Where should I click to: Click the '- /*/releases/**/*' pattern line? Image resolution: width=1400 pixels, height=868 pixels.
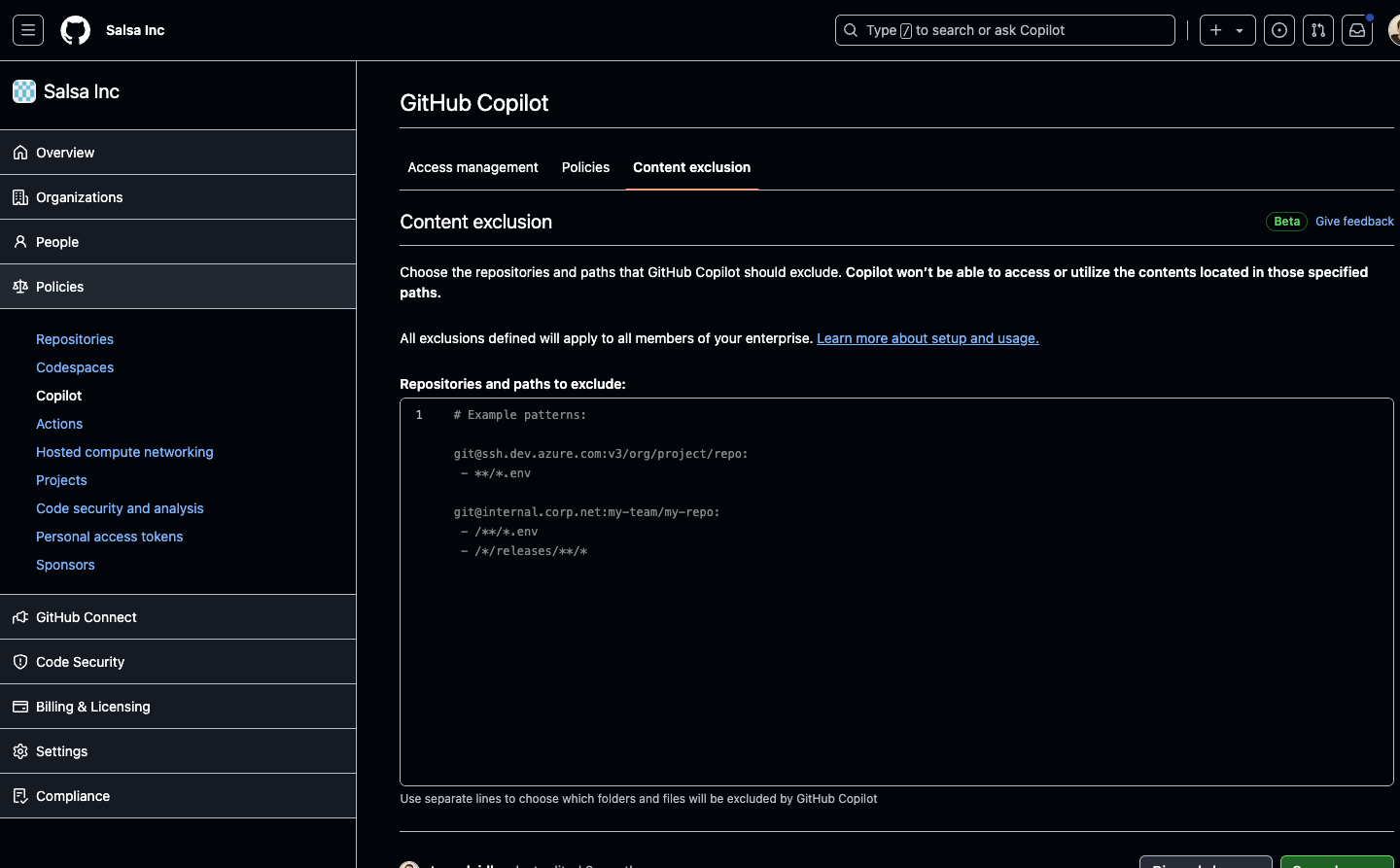point(524,551)
